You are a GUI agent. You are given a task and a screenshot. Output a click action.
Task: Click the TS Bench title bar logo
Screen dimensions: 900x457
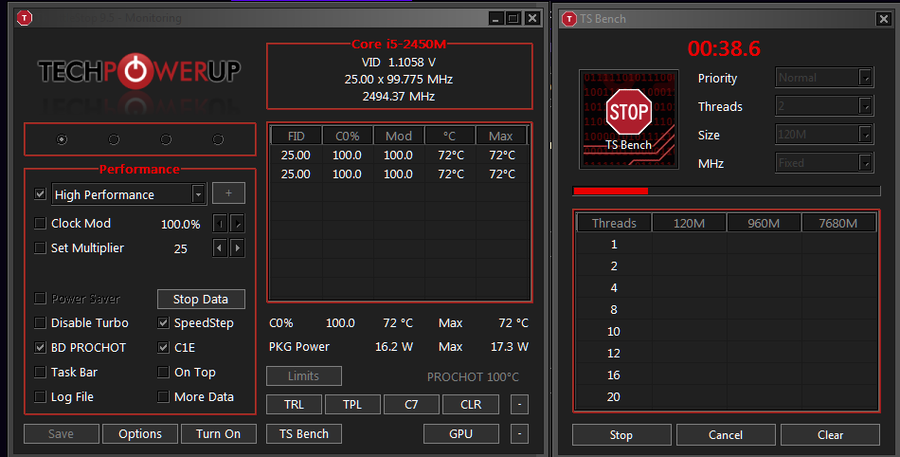[x=569, y=19]
